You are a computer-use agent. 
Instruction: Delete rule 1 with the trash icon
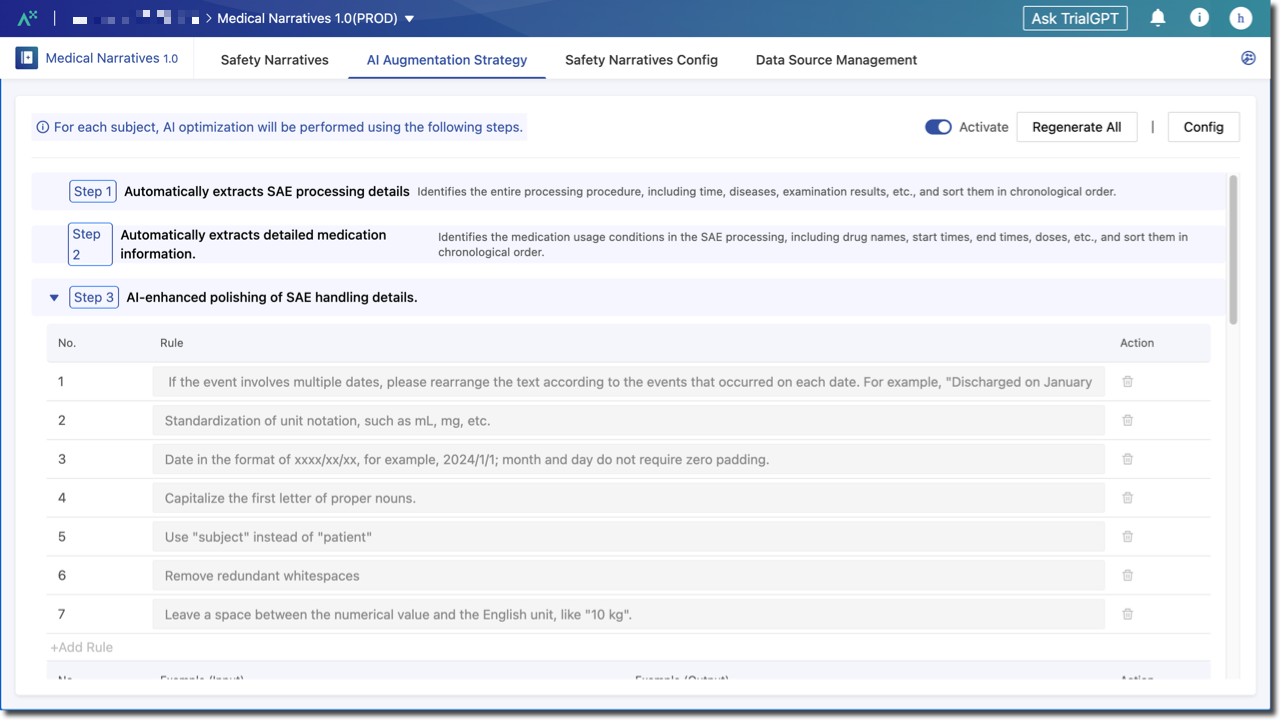[x=1128, y=381]
